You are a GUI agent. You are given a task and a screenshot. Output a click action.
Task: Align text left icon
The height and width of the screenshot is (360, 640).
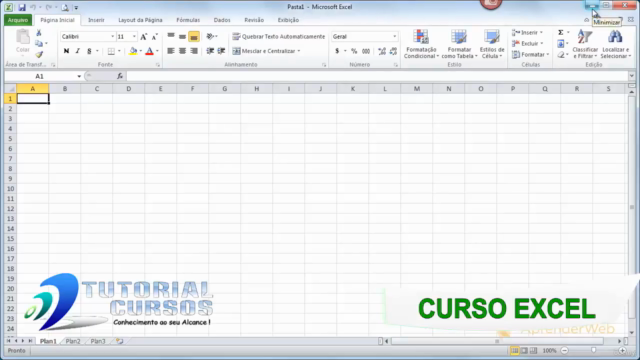(x=171, y=51)
